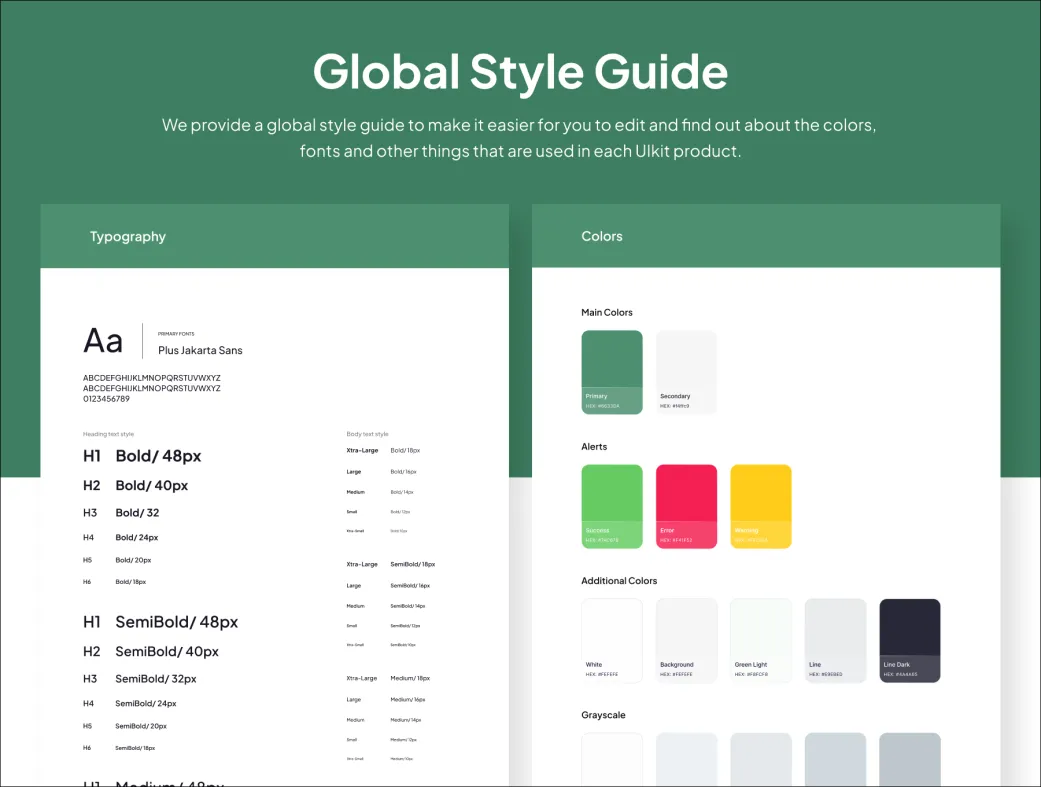Select the "Alerts" section label

[594, 446]
